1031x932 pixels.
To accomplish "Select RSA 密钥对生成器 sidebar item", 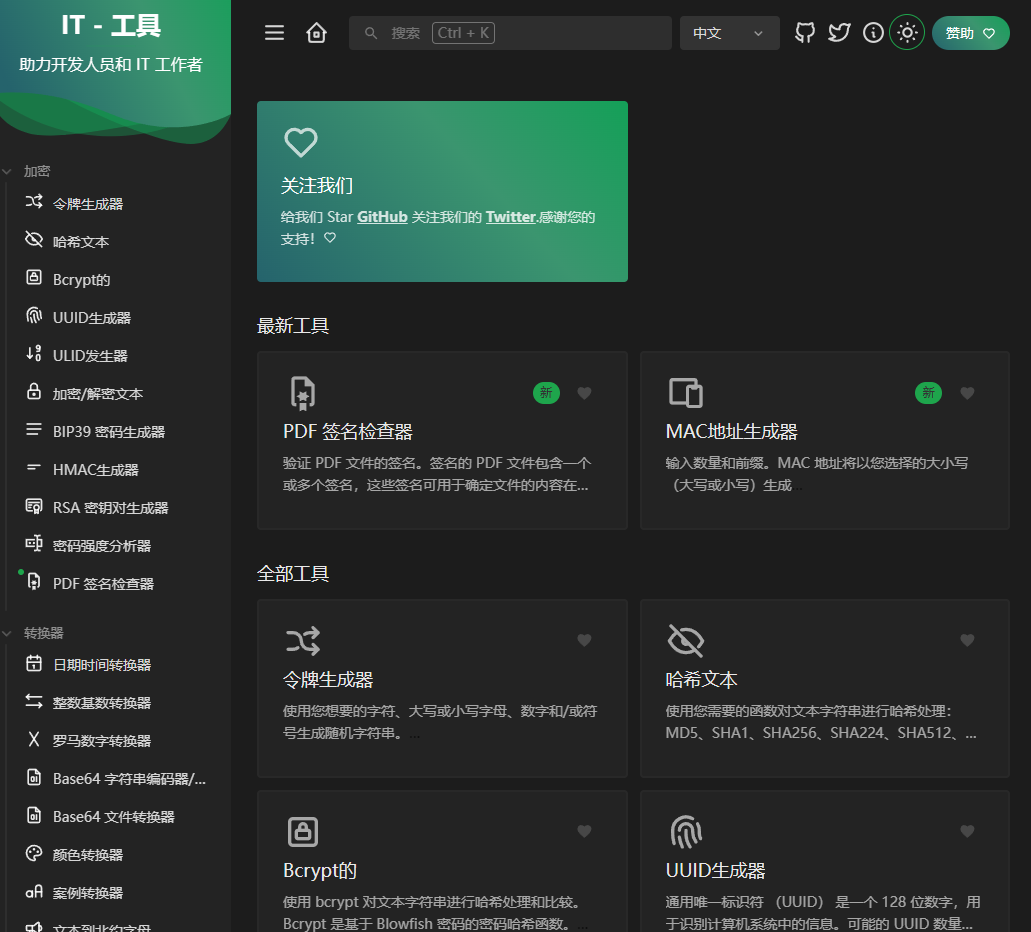I will click(110, 508).
